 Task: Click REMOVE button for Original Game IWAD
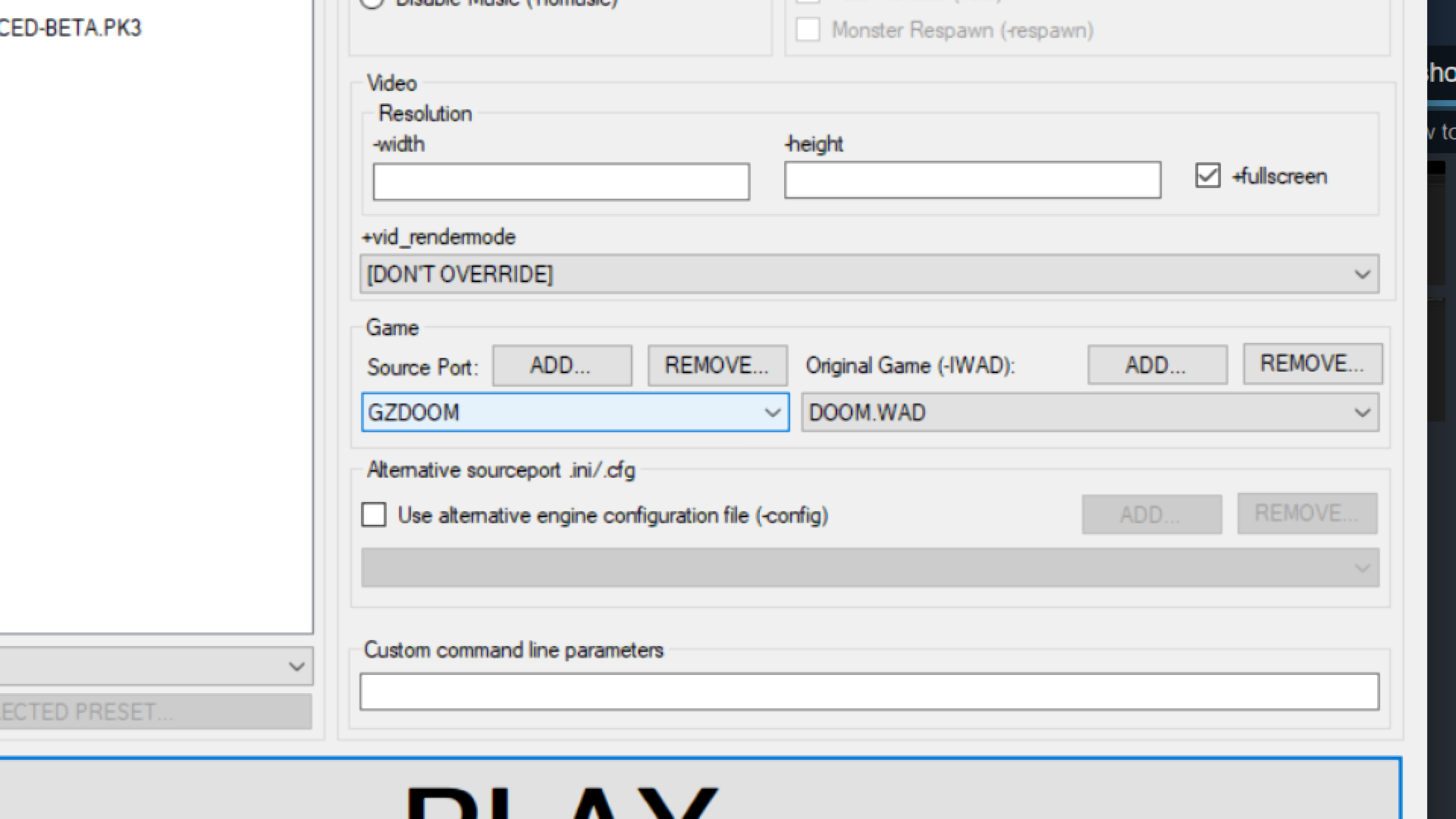(1312, 364)
